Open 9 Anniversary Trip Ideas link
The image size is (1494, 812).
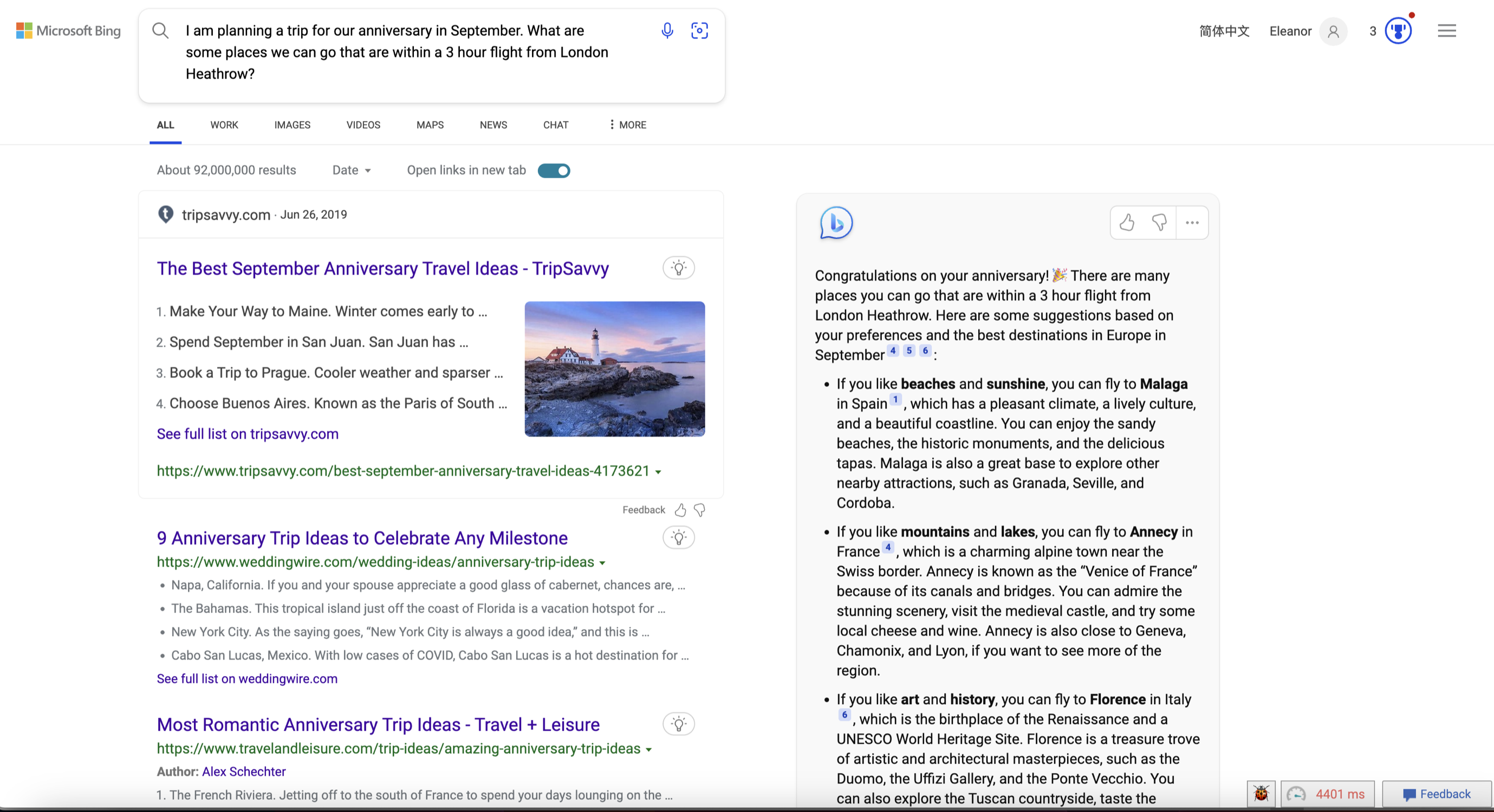pos(362,538)
